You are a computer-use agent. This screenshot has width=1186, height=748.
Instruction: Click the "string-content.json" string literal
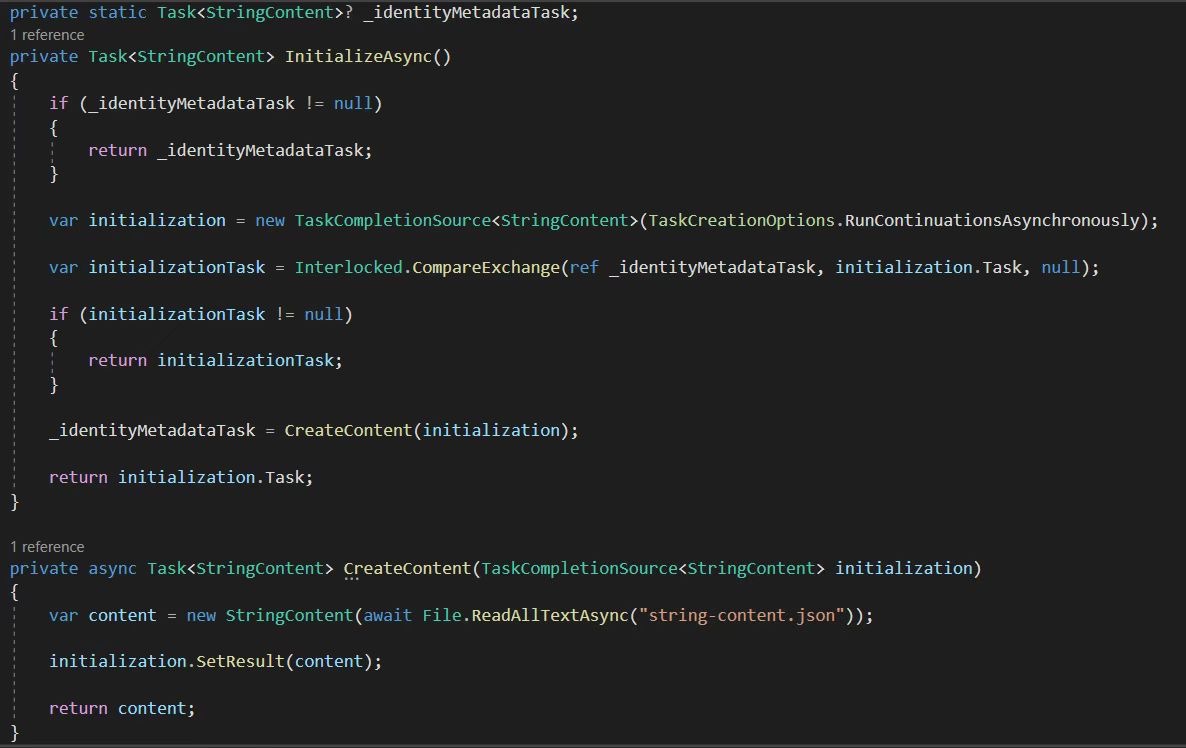pos(741,616)
